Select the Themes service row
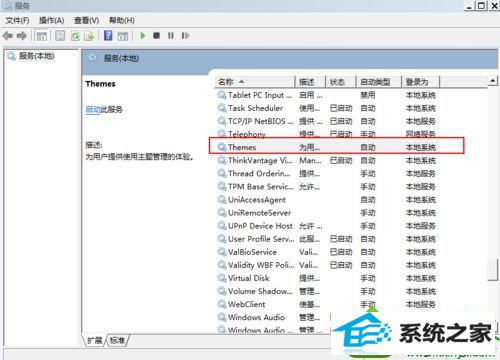Screen dimensions: 500x360 (336, 147)
